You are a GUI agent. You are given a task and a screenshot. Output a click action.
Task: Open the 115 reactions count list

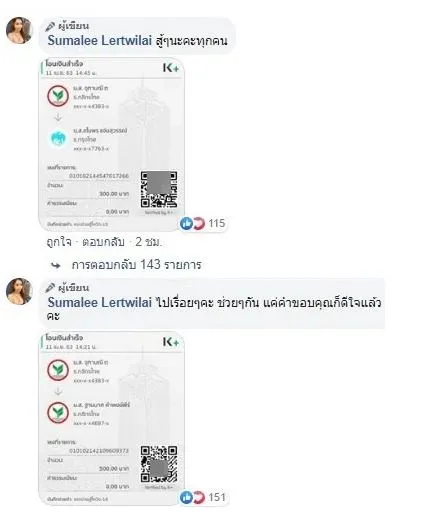point(217,223)
